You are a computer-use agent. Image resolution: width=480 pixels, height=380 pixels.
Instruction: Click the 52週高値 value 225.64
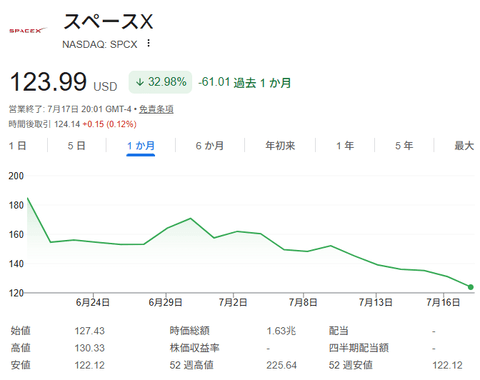tap(281, 365)
